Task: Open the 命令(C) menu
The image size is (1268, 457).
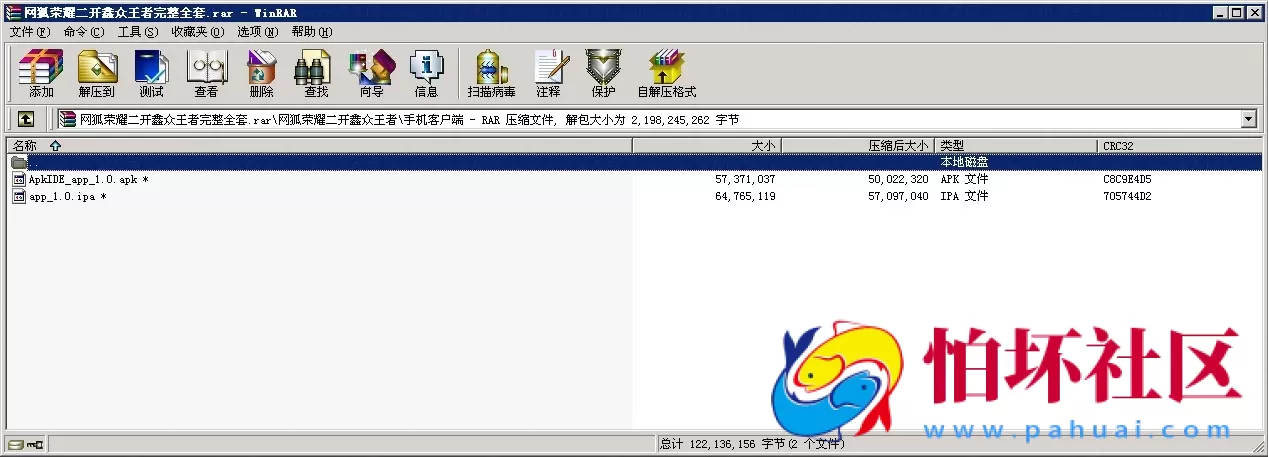Action: [x=83, y=32]
